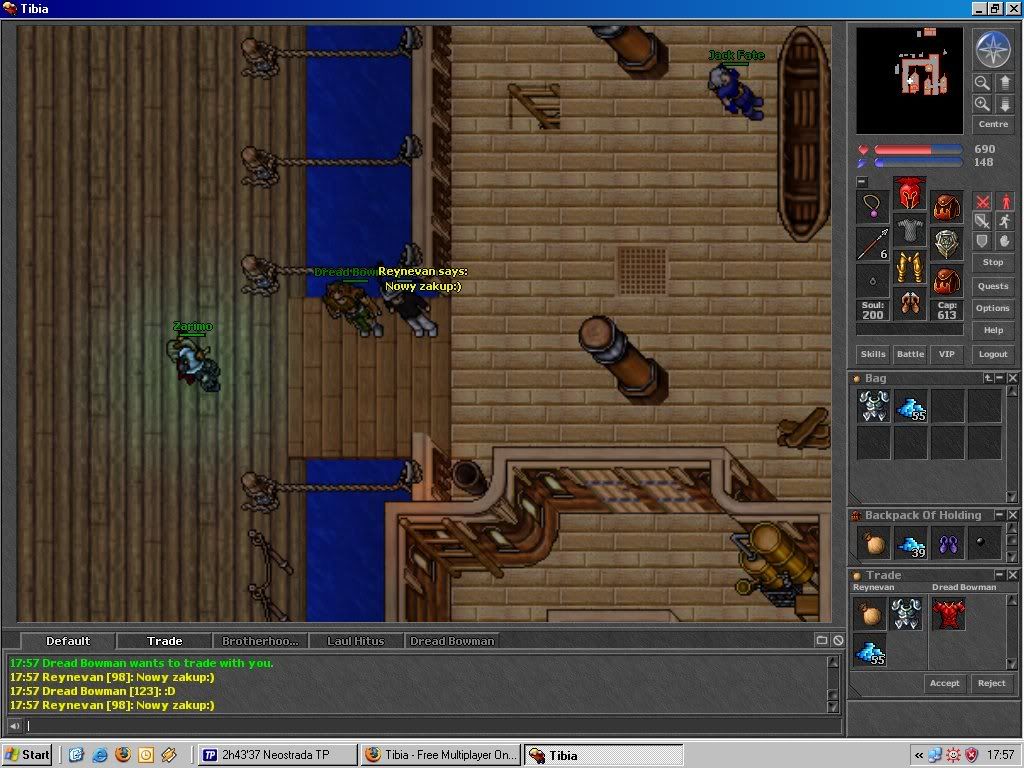The image size is (1024, 768).
Task: Select the 39 blue crystals in the backpack
Action: click(910, 543)
